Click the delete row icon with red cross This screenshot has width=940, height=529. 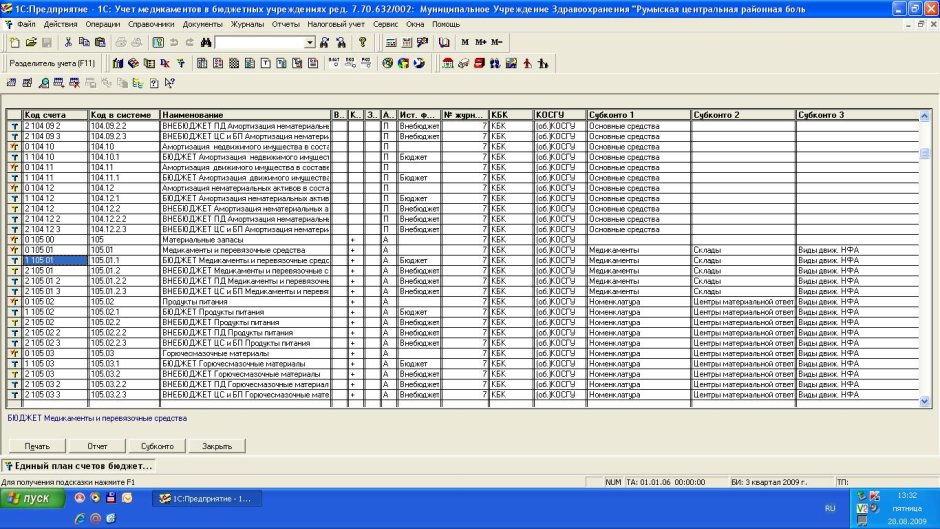74,83
